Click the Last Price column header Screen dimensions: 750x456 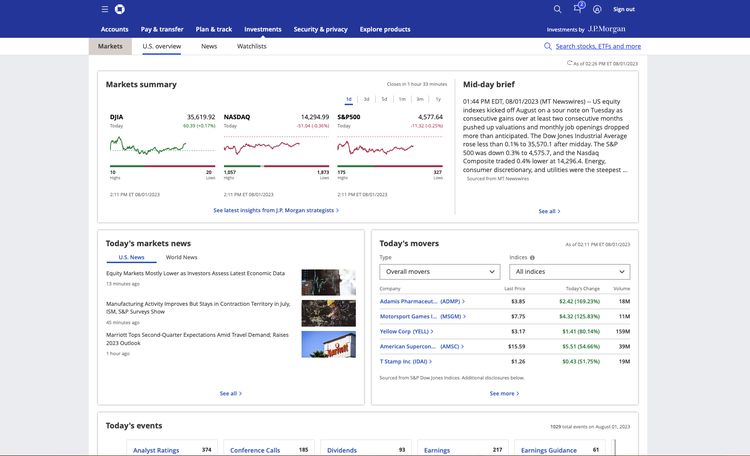(515, 289)
